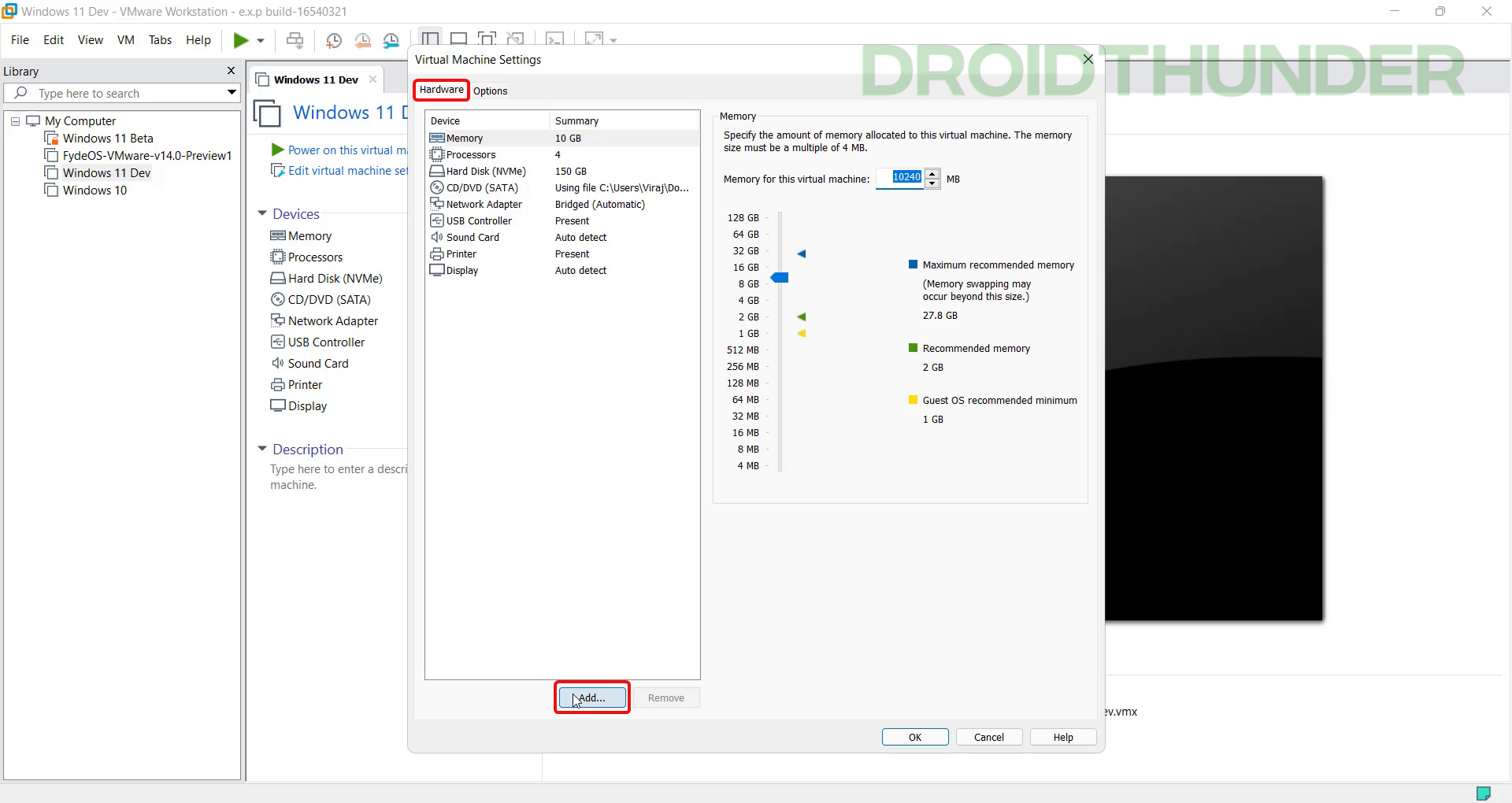1512x803 pixels.
Task: Click the memory slider thumb
Action: click(x=780, y=278)
